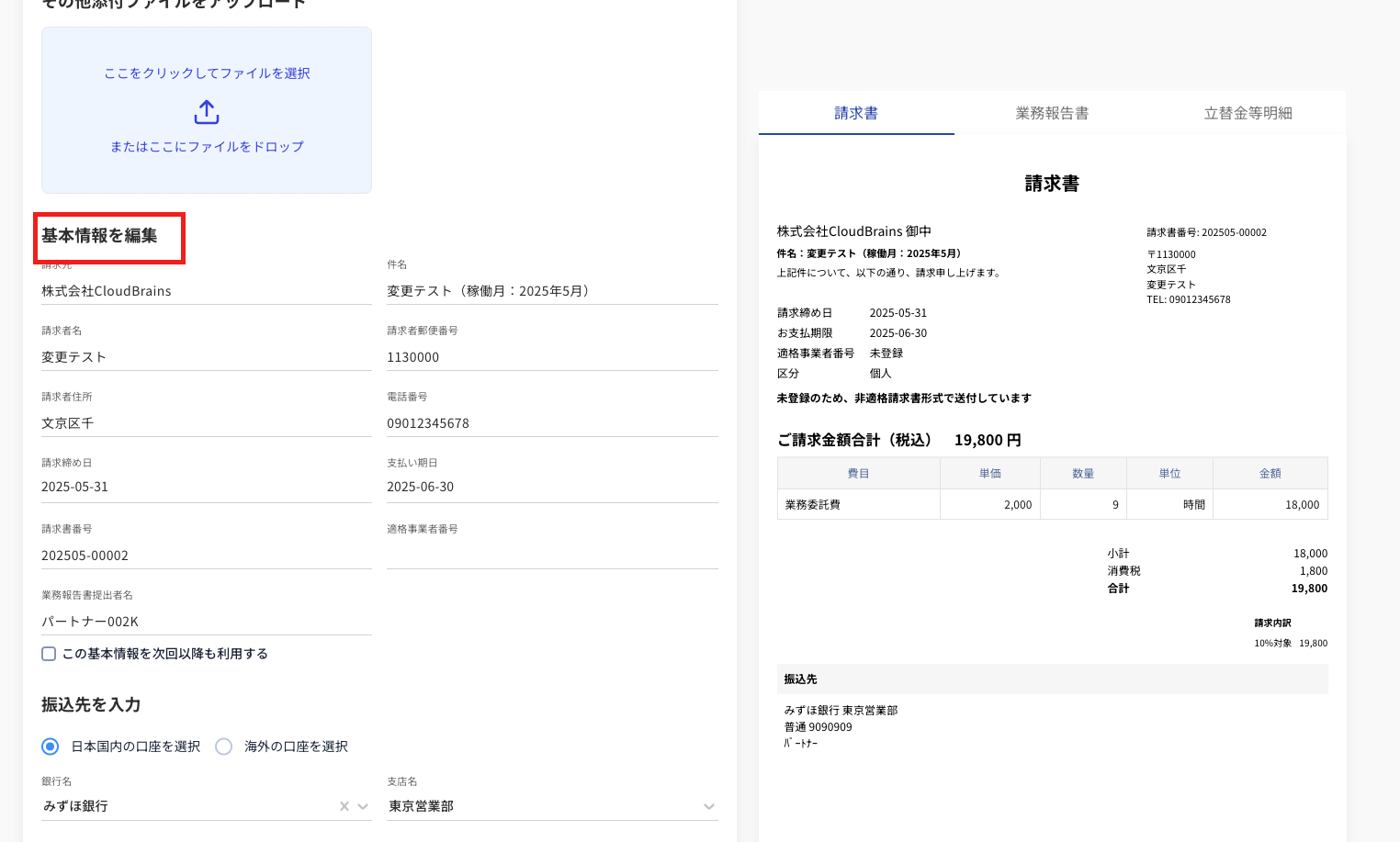Click ここをクリックしてファイルを選択 link
This screenshot has width=1400, height=842.
point(207,73)
